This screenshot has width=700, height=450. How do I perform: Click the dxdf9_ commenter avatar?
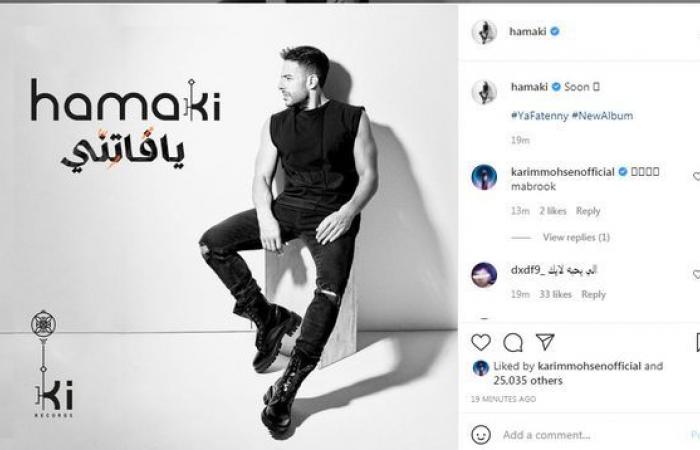tap(484, 274)
